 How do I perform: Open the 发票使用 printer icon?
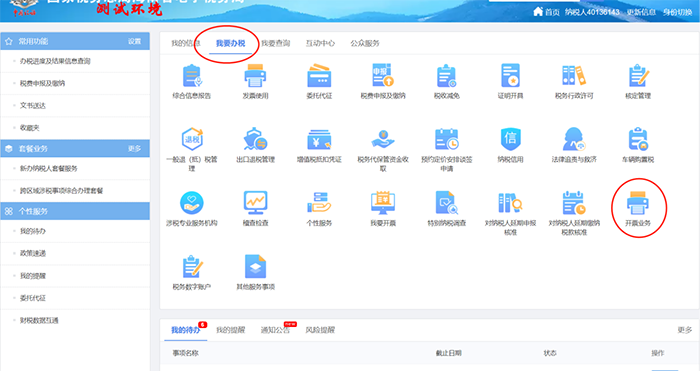[x=255, y=76]
